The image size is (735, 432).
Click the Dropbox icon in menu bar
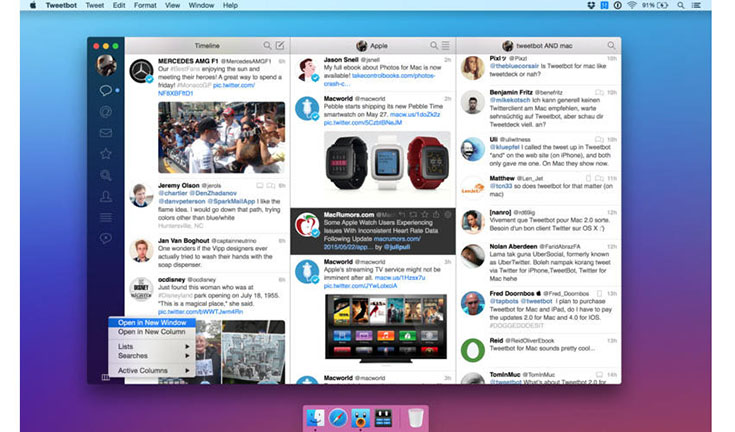tap(591, 5)
